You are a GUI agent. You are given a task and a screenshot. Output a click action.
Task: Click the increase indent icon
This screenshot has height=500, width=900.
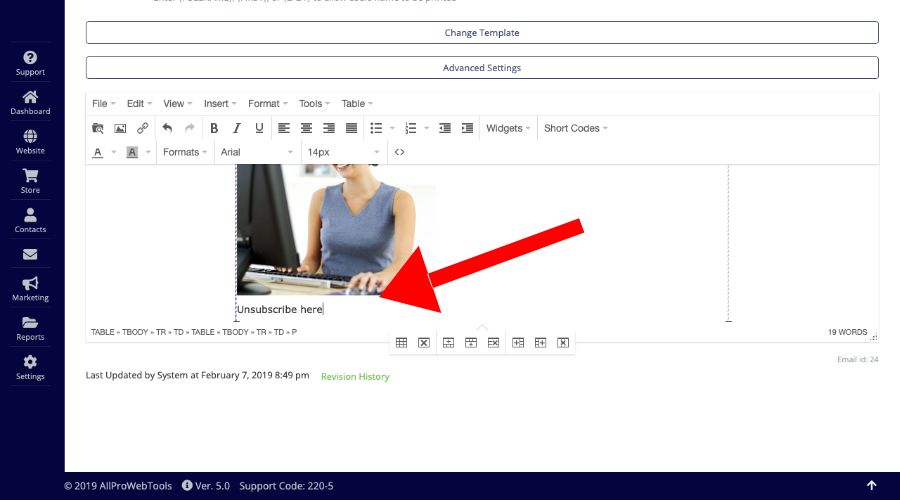point(467,128)
